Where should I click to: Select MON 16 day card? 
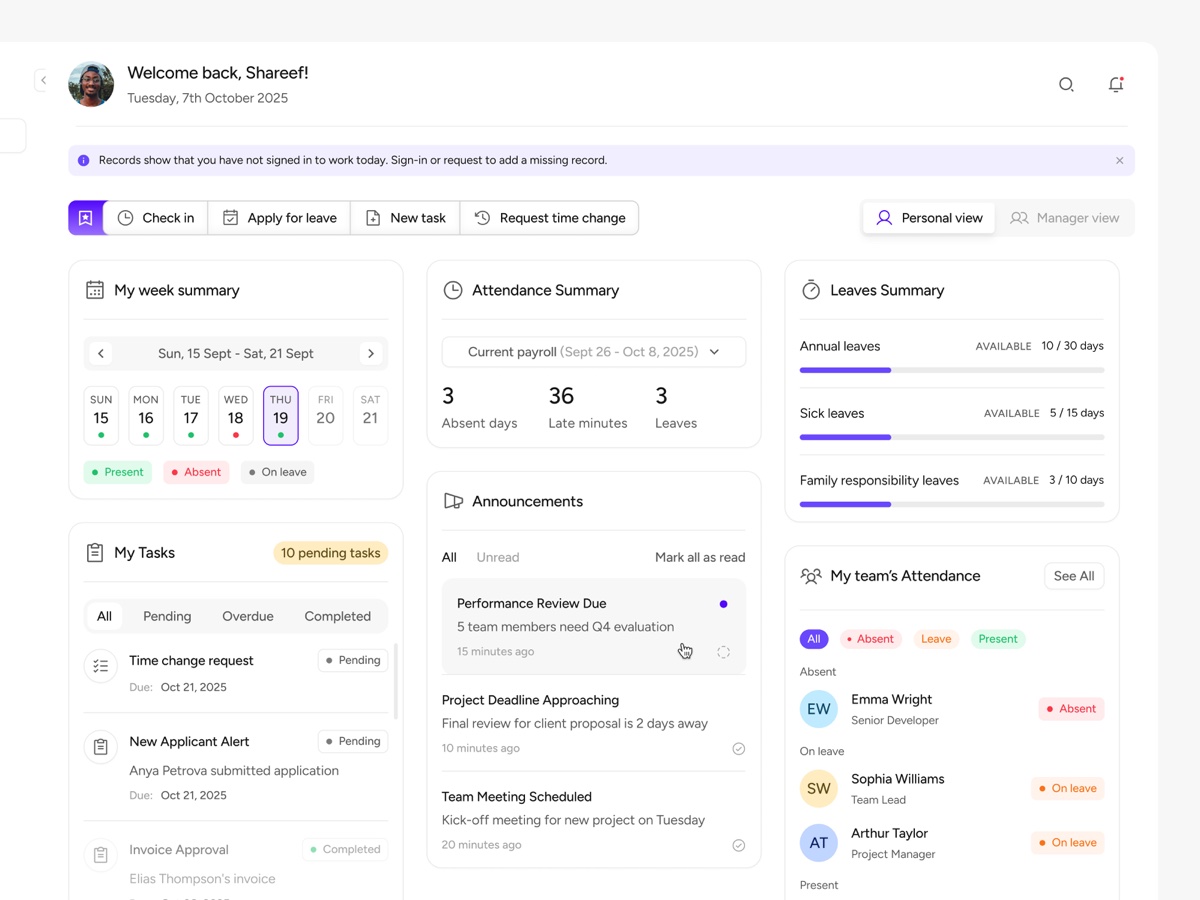point(146,415)
